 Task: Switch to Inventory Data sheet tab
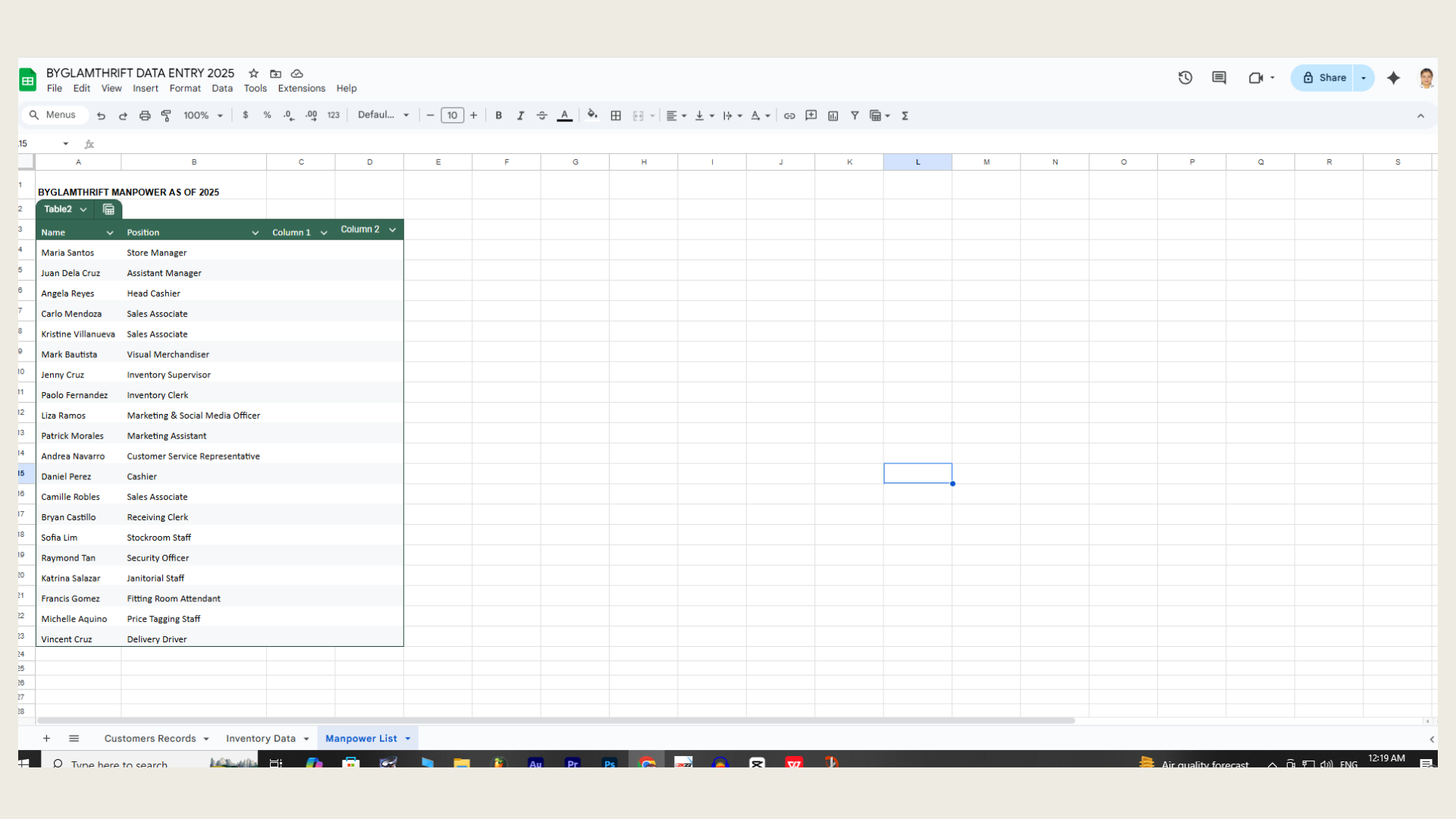point(260,738)
